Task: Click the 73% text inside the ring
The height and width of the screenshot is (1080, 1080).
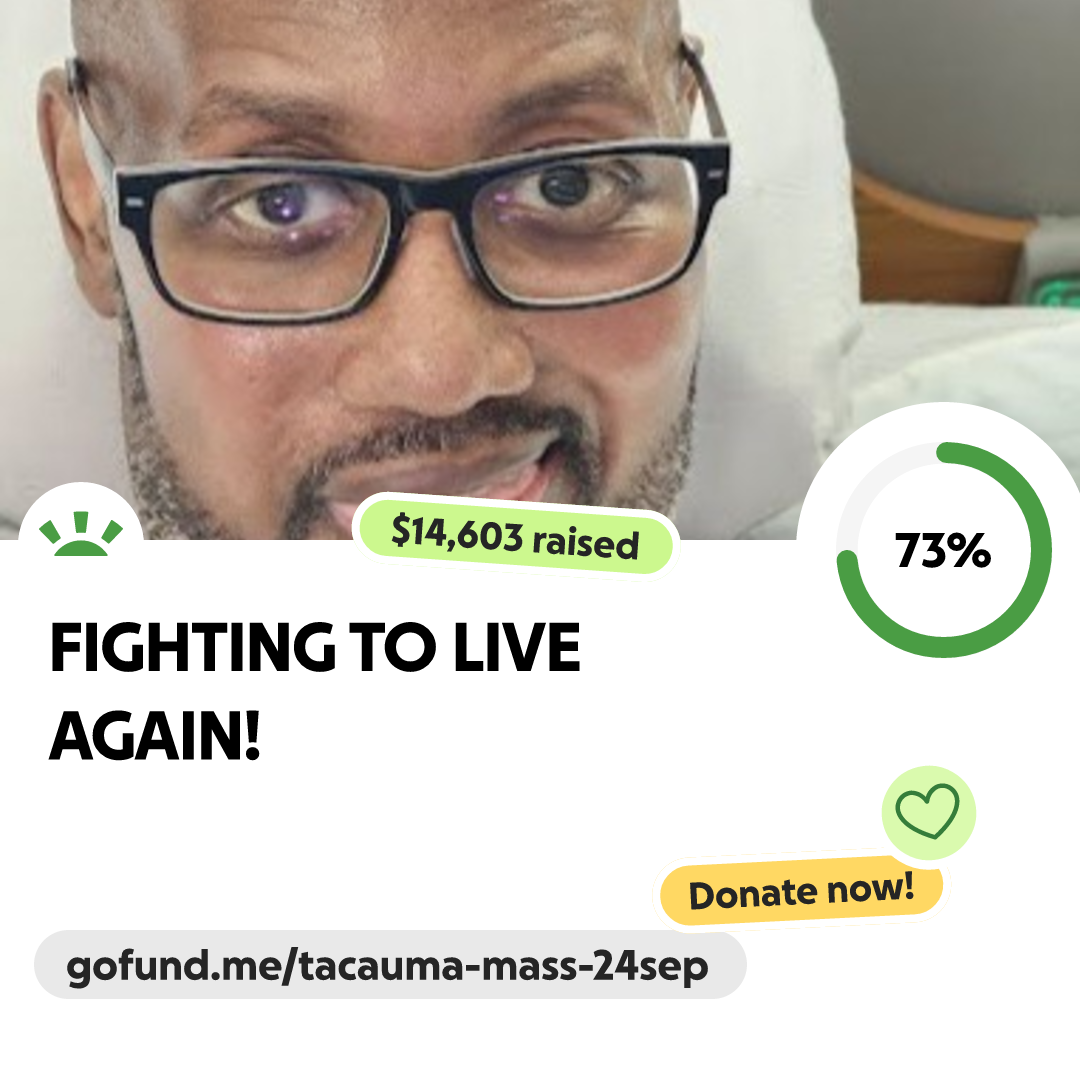Action: tap(942, 550)
